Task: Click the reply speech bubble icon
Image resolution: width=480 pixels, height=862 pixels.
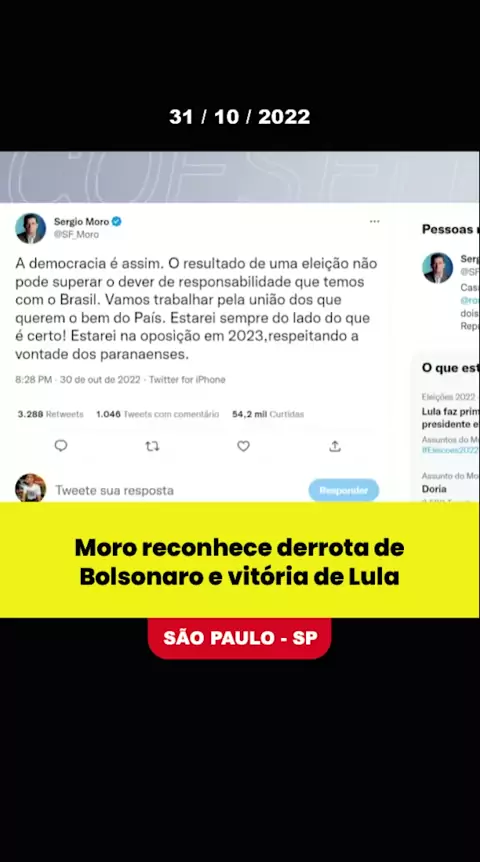Action: click(61, 446)
